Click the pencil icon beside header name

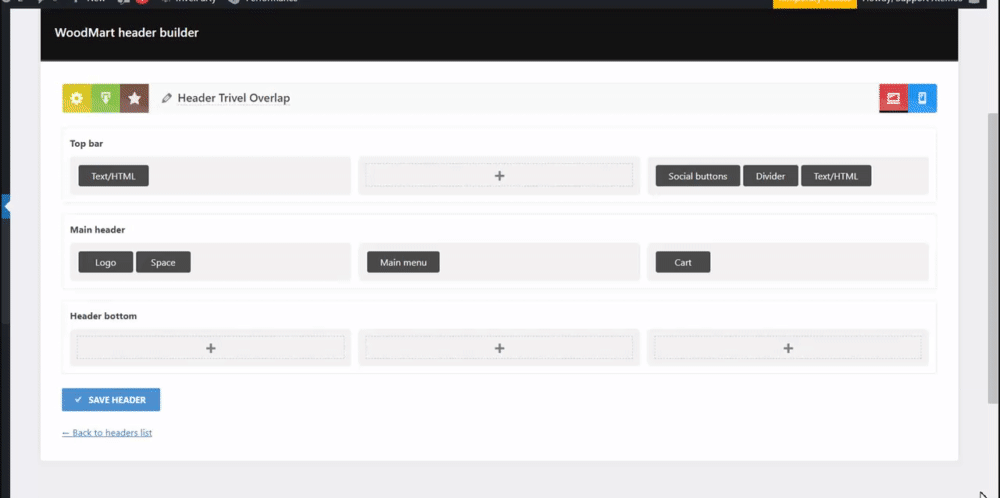pyautogui.click(x=166, y=98)
